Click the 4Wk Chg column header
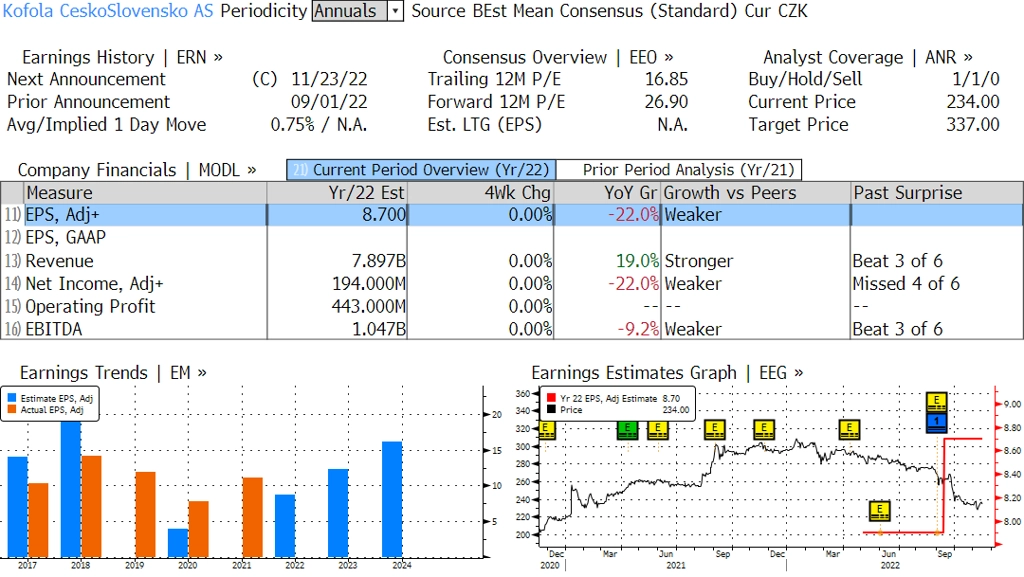This screenshot has width=1024, height=577. [481, 193]
